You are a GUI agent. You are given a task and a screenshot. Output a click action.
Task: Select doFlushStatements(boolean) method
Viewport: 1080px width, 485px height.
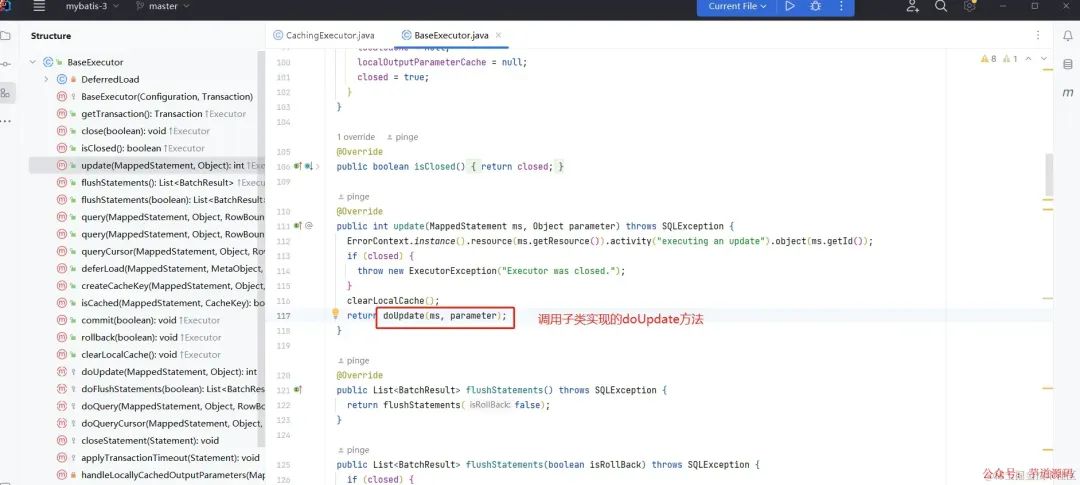click(x=172, y=389)
